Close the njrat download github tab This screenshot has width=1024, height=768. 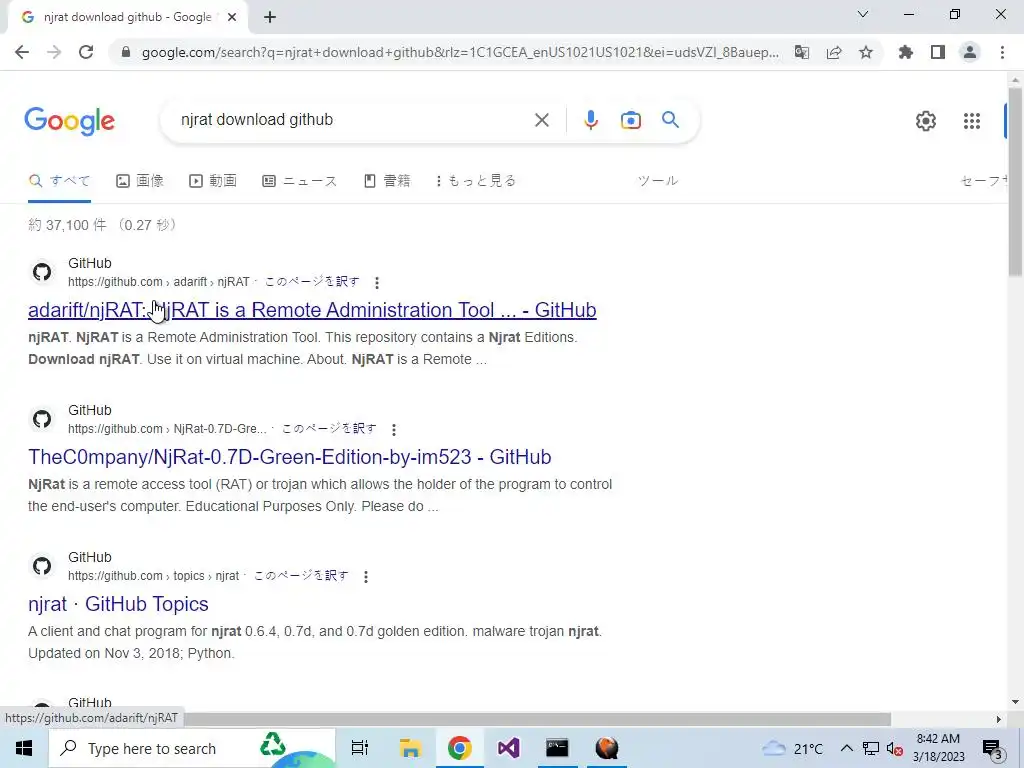(232, 18)
